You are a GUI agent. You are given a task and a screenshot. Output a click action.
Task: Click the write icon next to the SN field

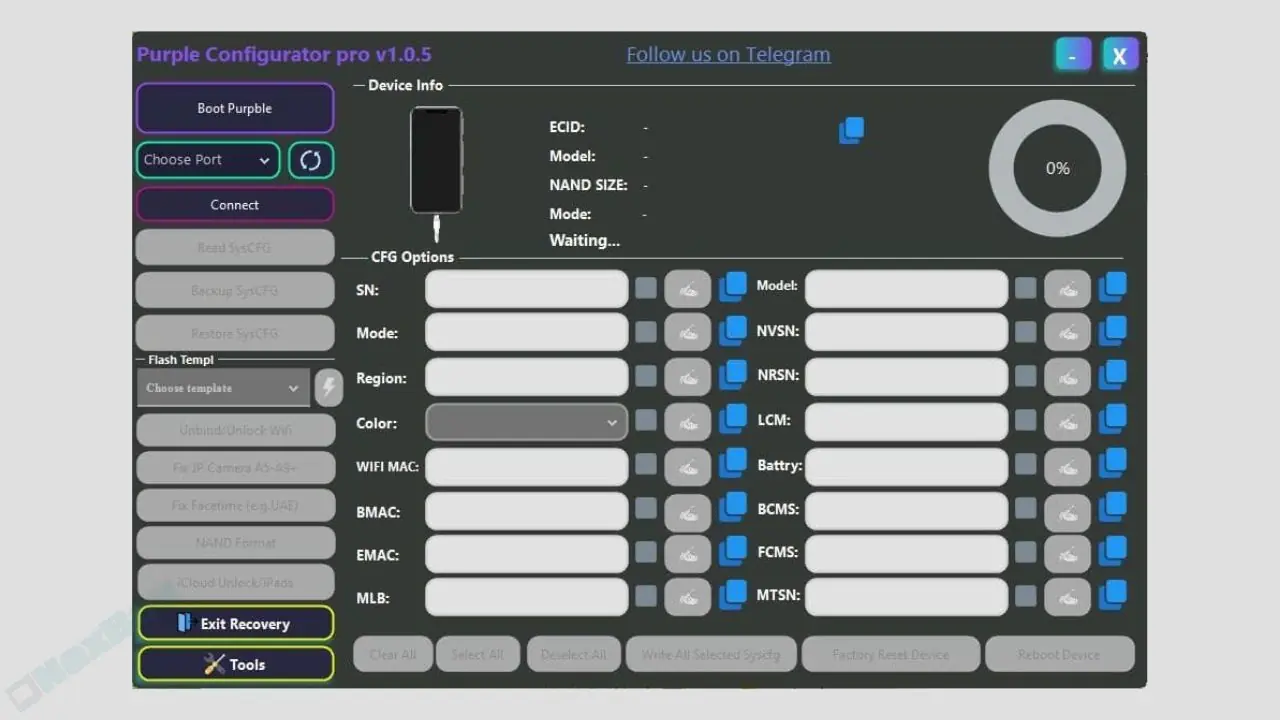(x=688, y=288)
